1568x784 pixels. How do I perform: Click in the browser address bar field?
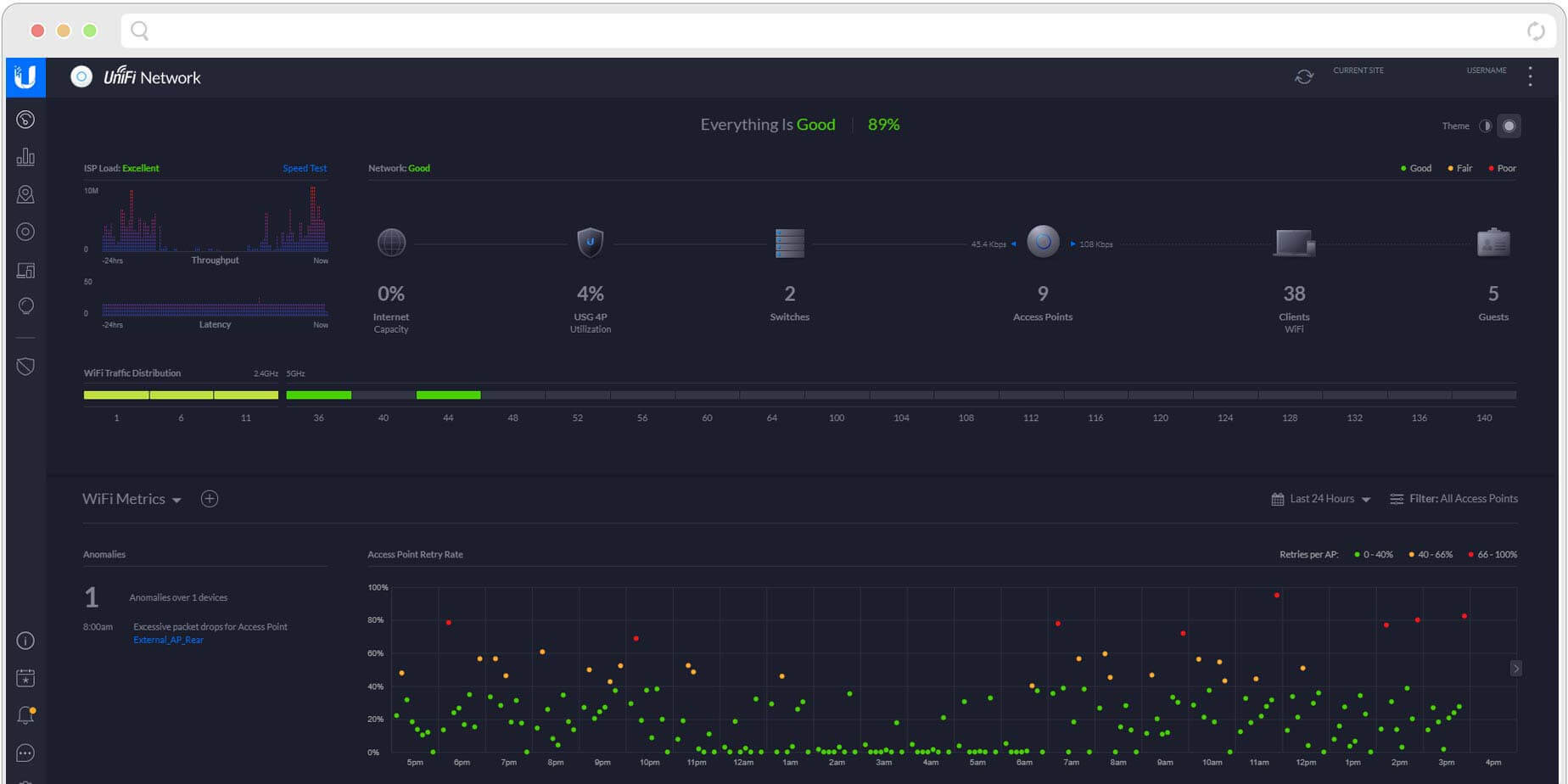840,31
